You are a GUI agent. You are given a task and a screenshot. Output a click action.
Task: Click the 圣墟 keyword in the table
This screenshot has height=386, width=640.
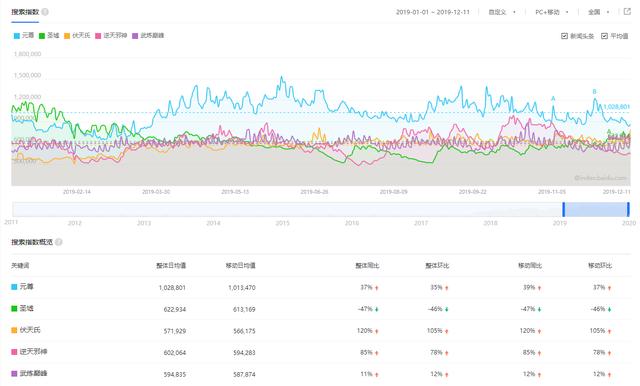[x=27, y=308]
